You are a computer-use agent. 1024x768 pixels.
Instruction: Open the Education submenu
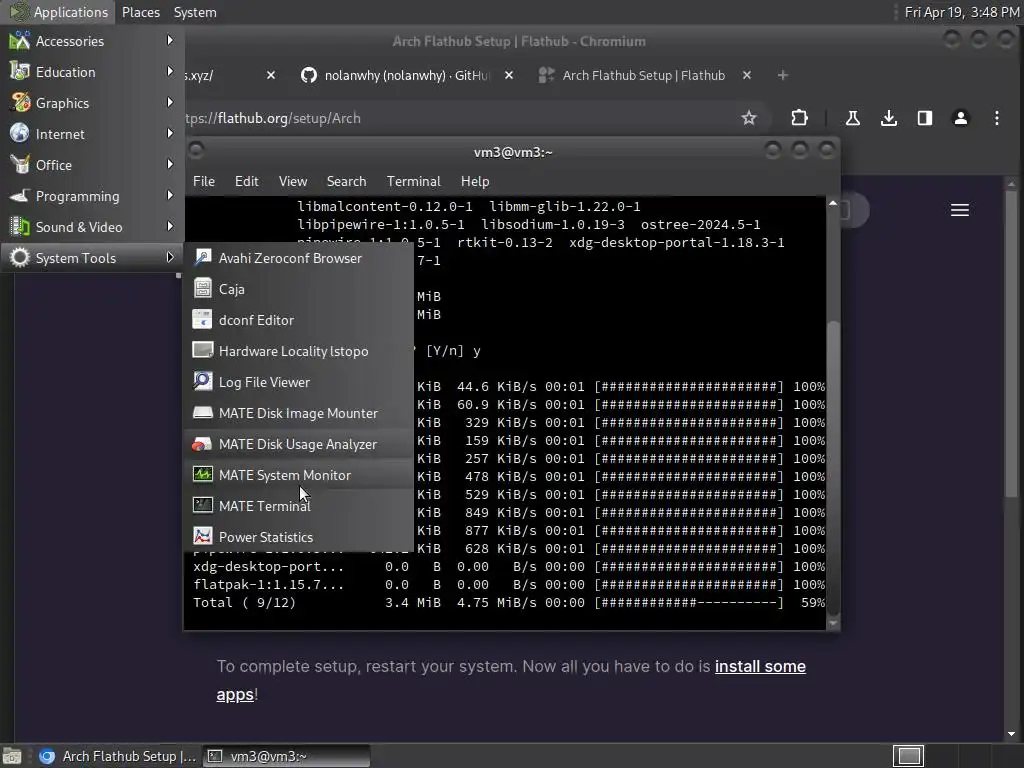pos(92,72)
